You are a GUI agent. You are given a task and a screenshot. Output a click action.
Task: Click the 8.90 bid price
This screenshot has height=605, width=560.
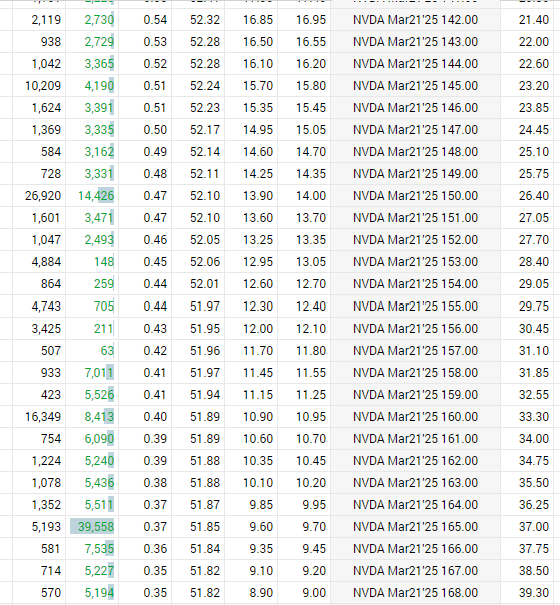261,593
